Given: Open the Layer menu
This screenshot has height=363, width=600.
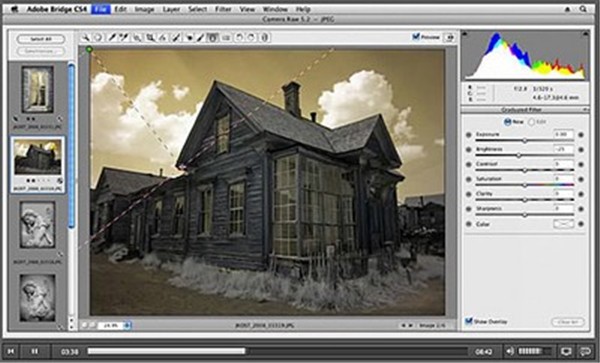Looking at the screenshot, I should pos(171,9).
